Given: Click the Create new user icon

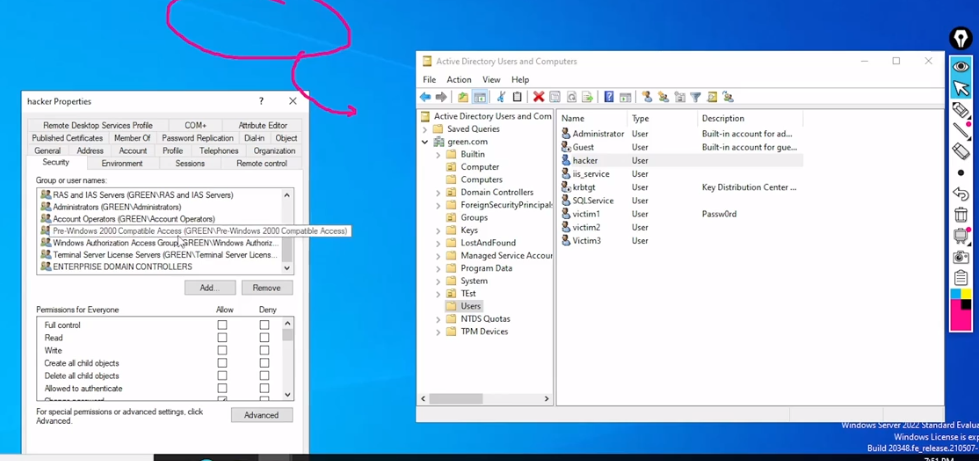Looking at the screenshot, I should tap(647, 97).
